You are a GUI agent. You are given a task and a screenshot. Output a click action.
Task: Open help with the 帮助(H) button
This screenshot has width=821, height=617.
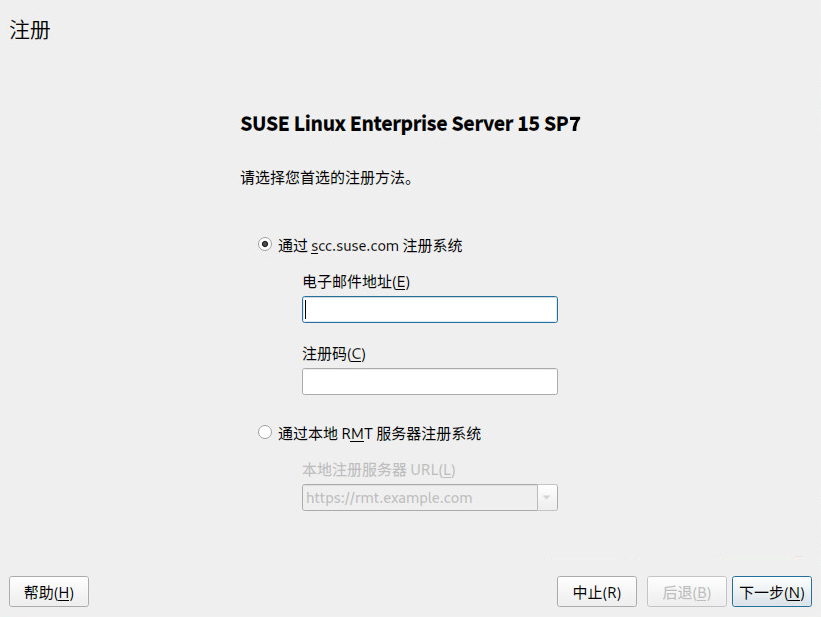tap(49, 592)
